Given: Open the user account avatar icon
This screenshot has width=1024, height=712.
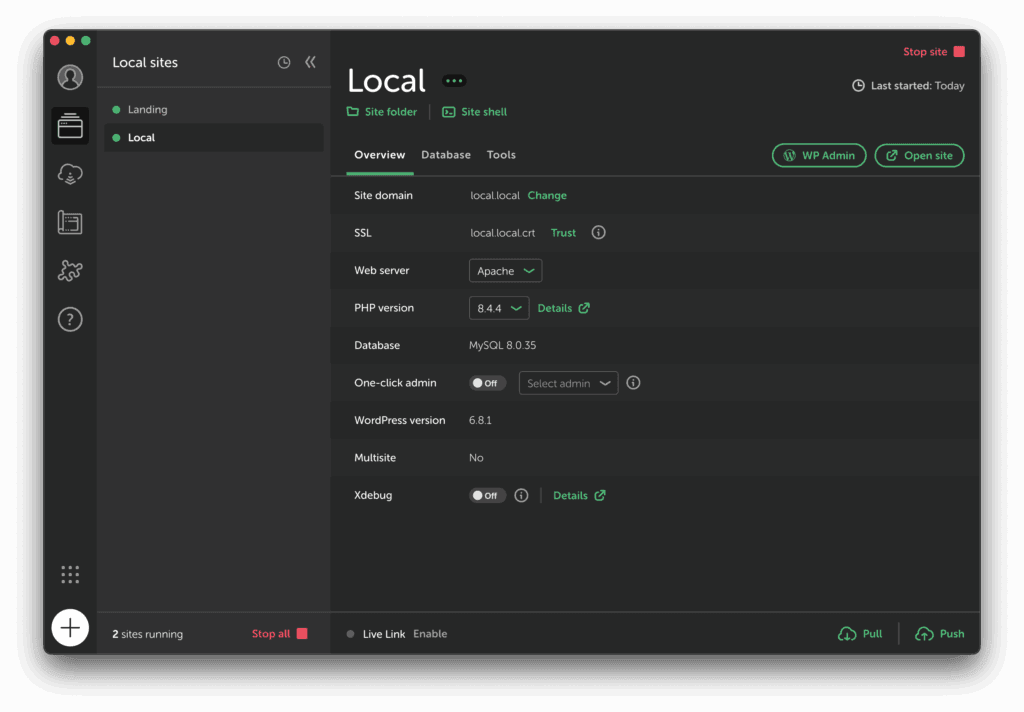Looking at the screenshot, I should point(70,77).
